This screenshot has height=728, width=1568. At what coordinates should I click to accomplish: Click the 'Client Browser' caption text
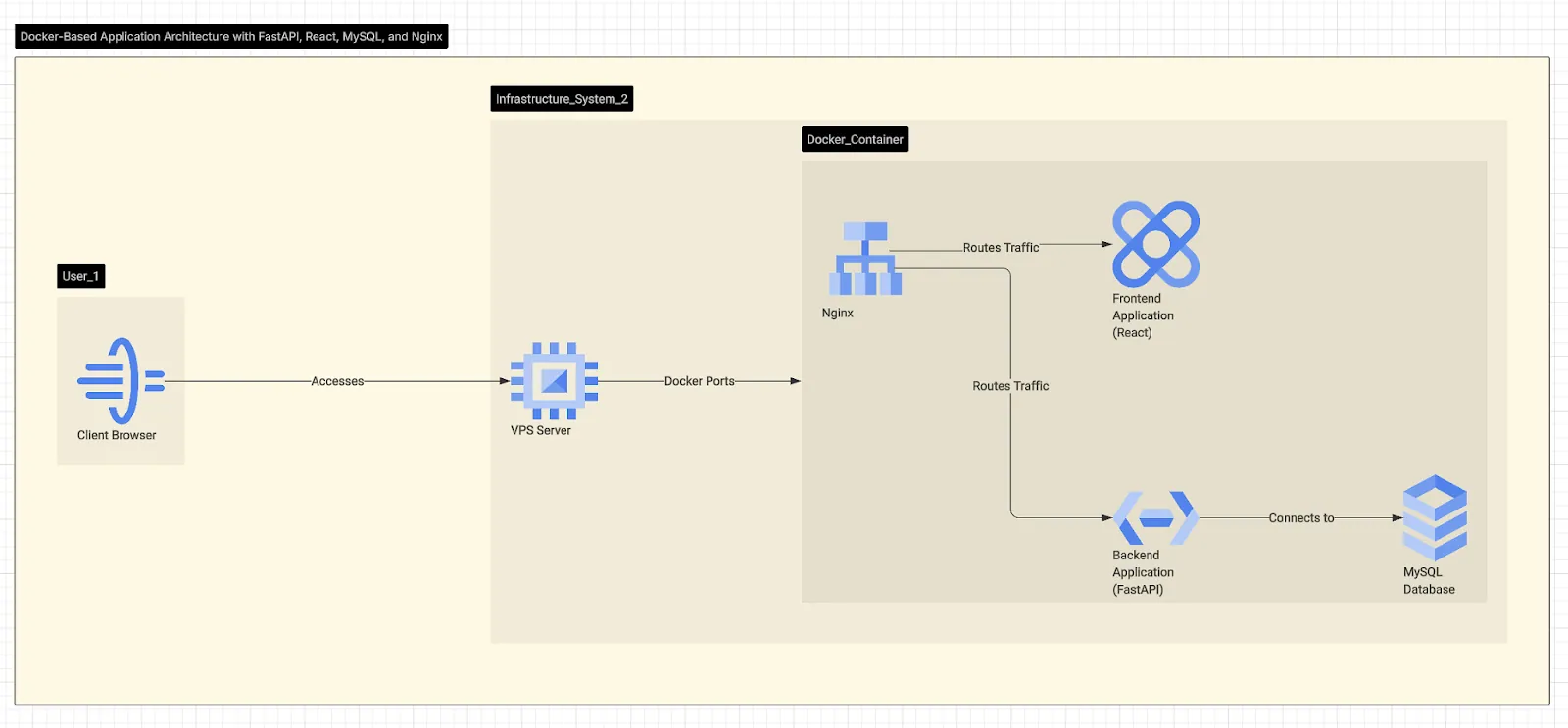[x=117, y=435]
